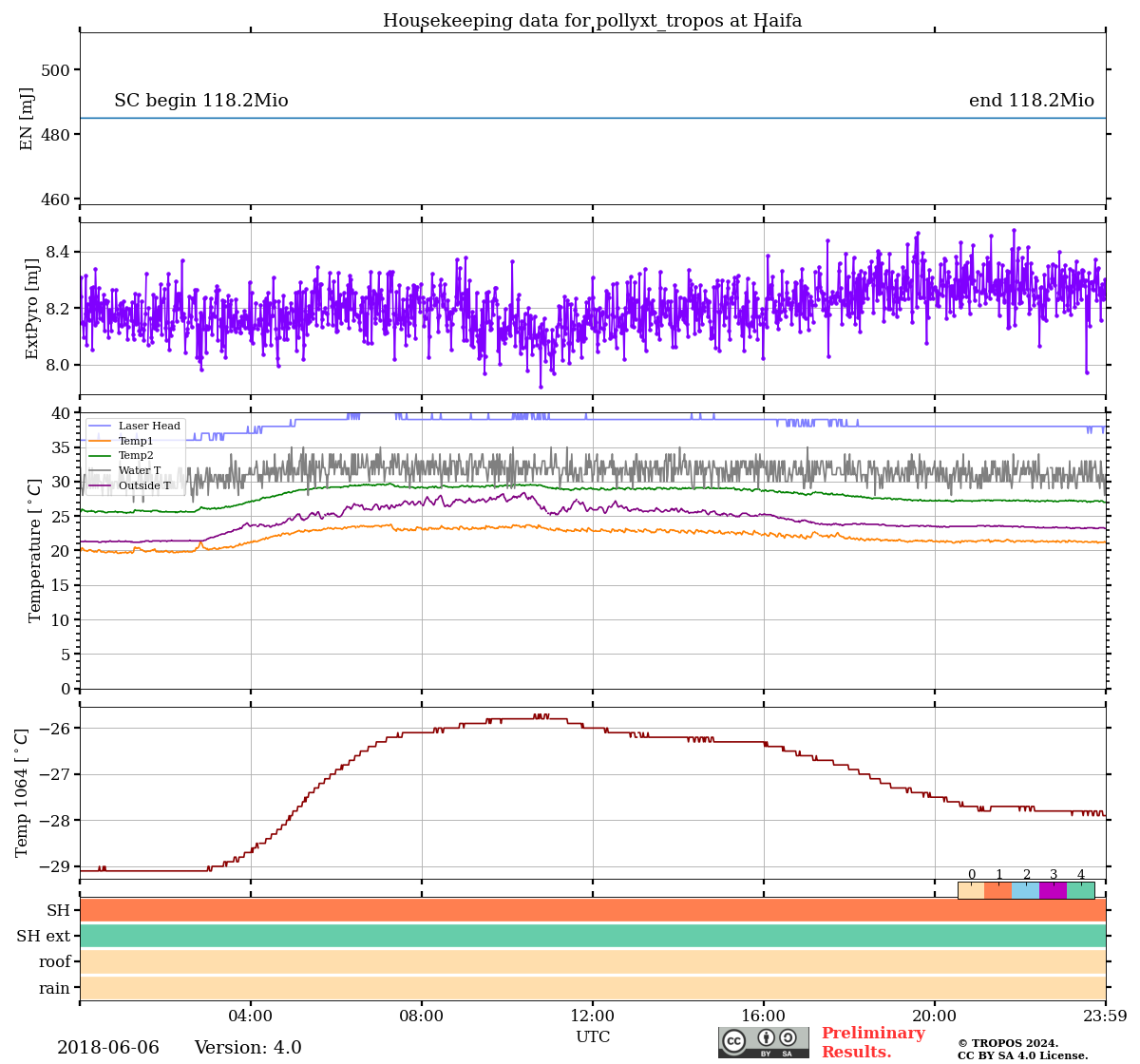
Task: Click the Temp1 legend entry
Action: [x=122, y=441]
